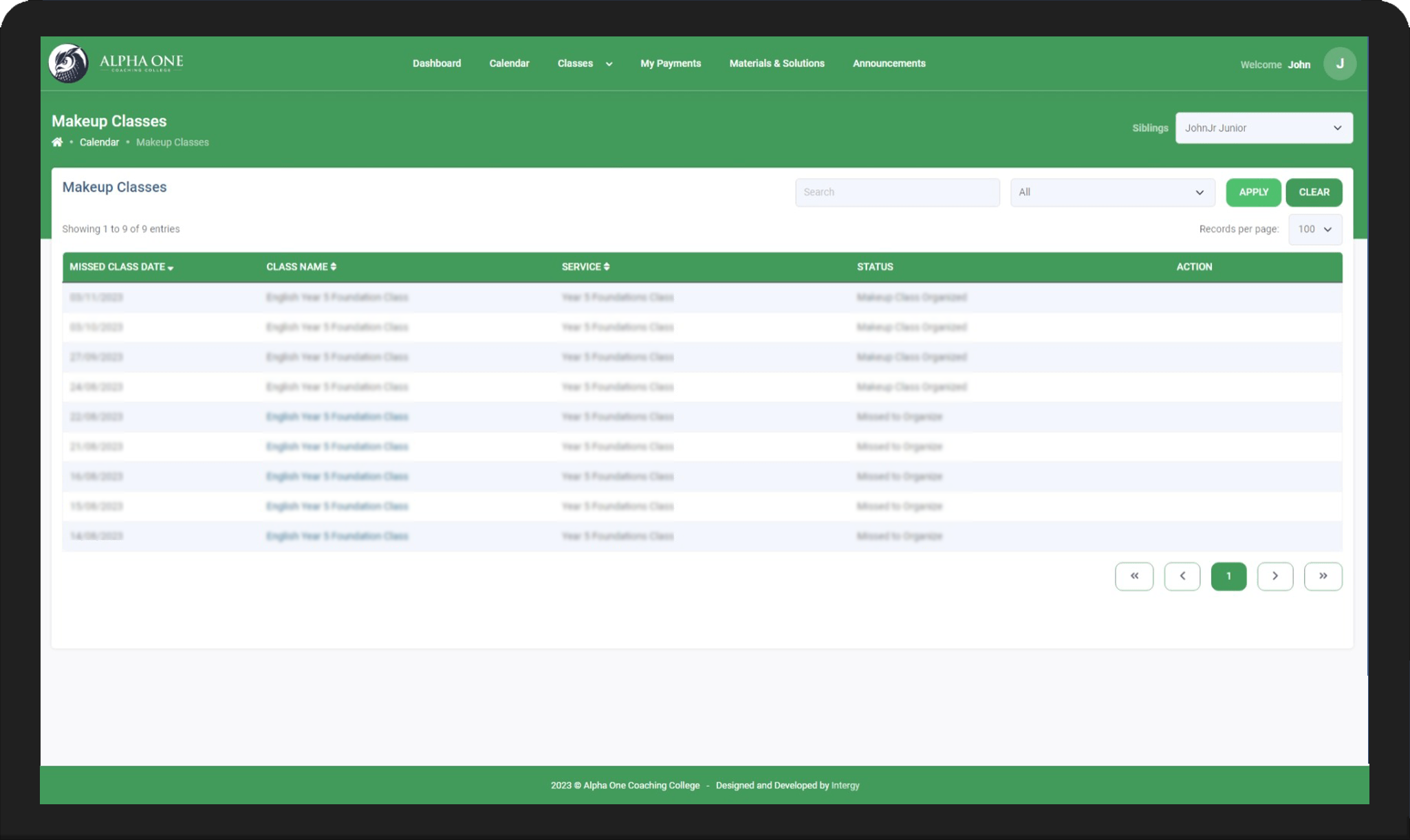
Task: Go to home via breadcrumb house icon
Action: (57, 142)
